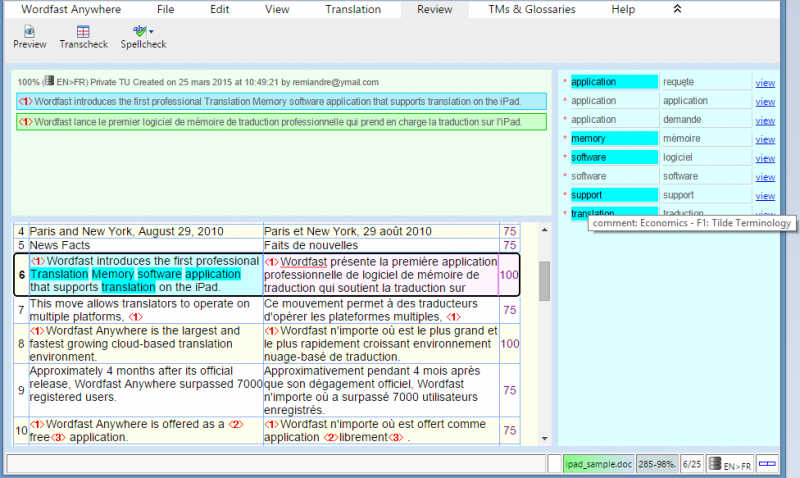Select the Review tab

click(x=435, y=9)
